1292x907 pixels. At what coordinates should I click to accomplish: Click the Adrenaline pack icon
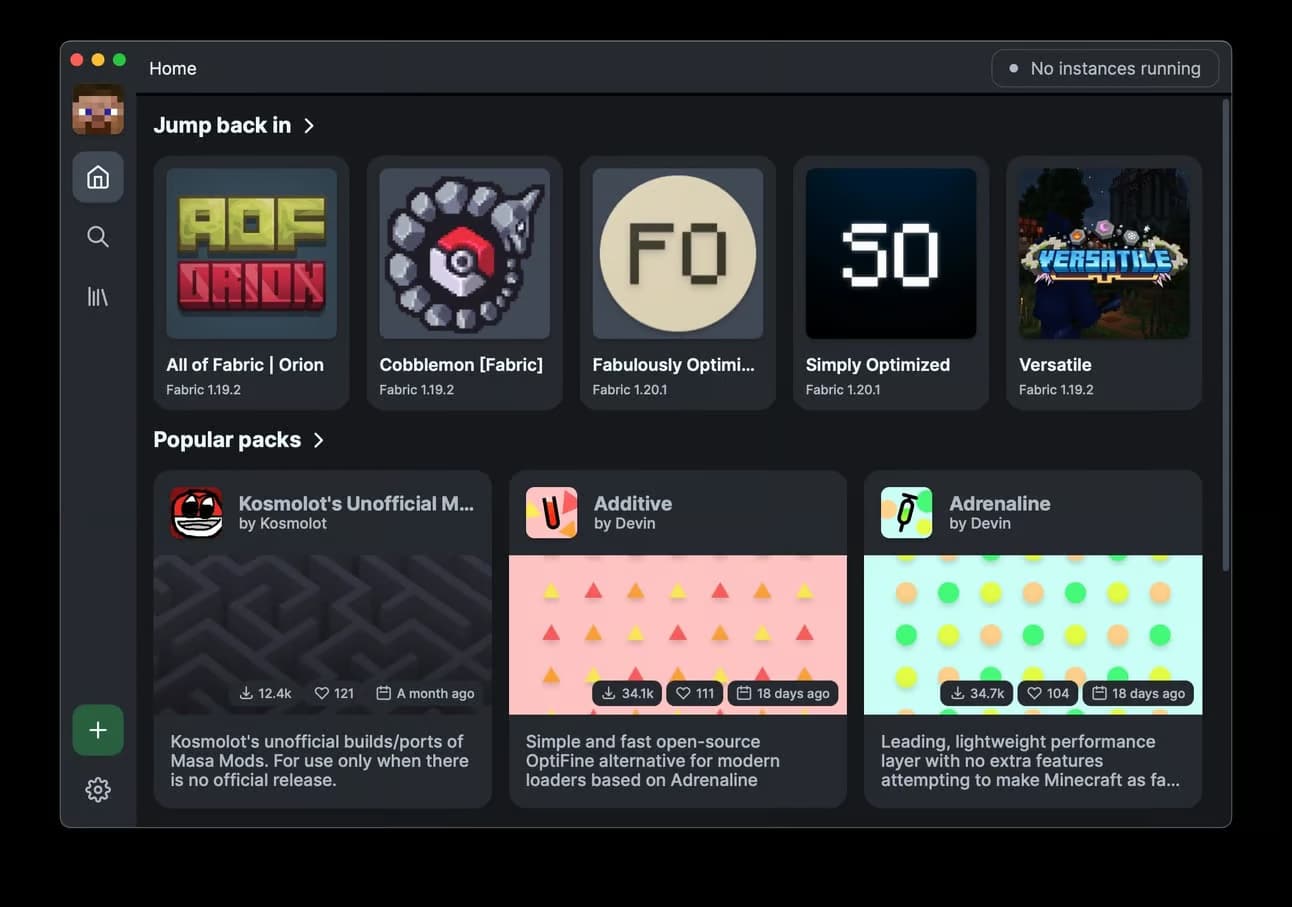point(907,513)
